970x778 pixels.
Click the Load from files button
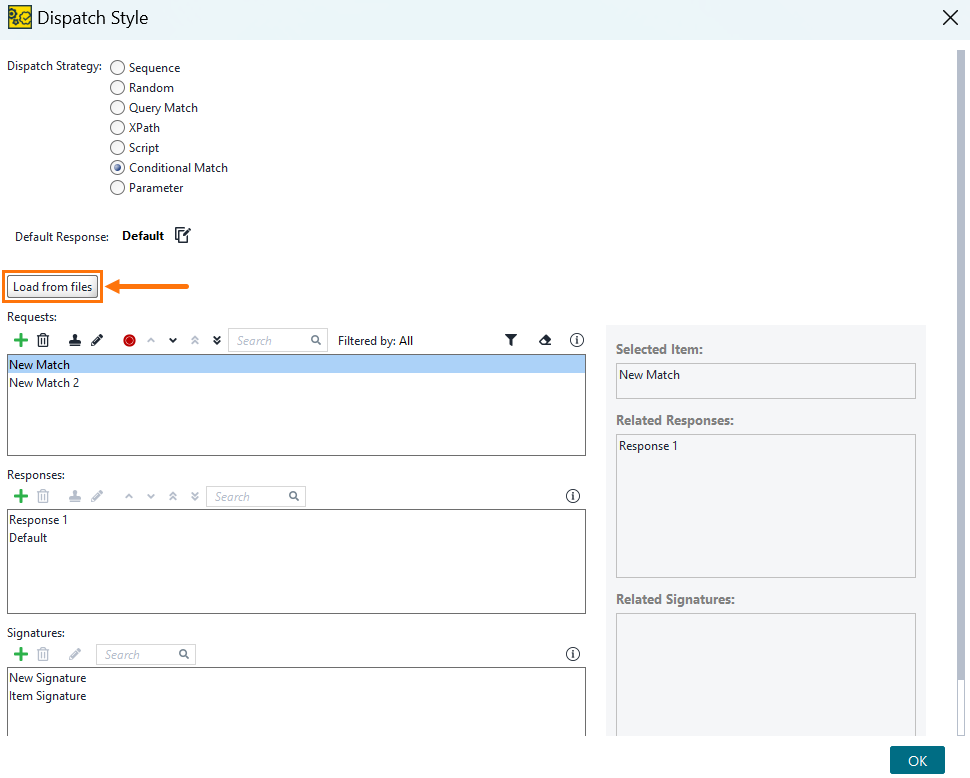(52, 286)
